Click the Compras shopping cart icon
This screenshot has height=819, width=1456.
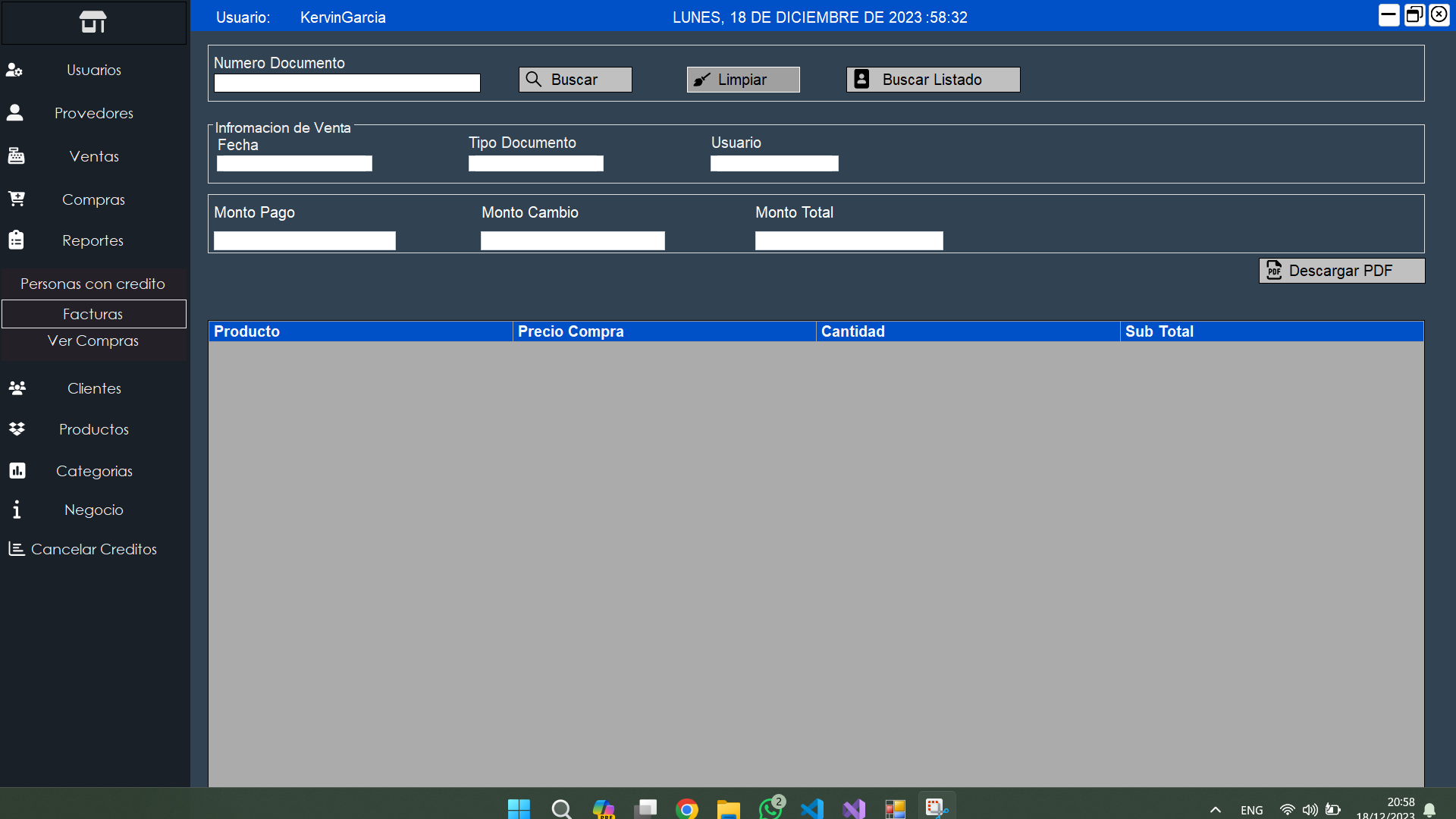click(16, 199)
